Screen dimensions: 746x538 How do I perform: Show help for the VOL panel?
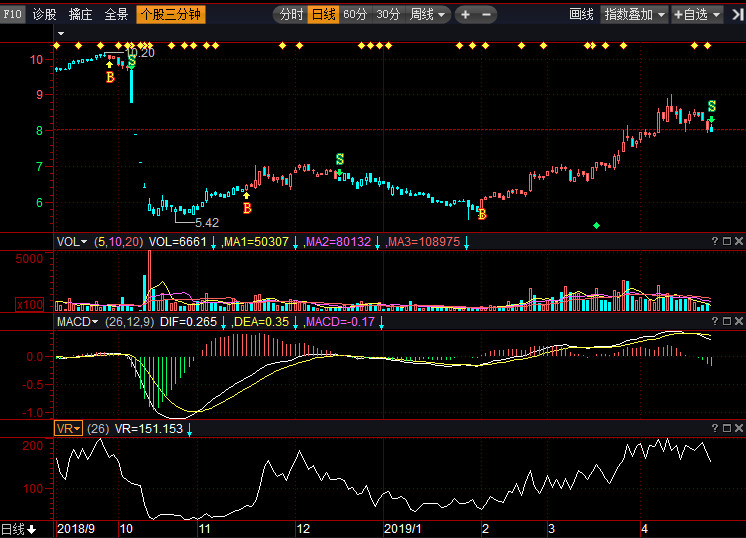[715, 241]
